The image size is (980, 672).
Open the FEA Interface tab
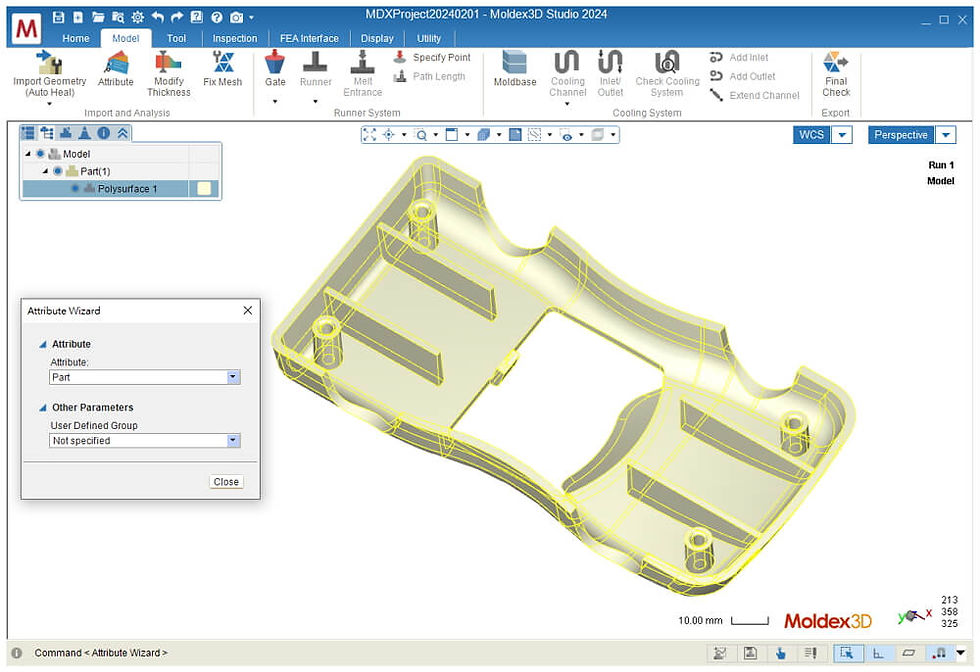(309, 38)
